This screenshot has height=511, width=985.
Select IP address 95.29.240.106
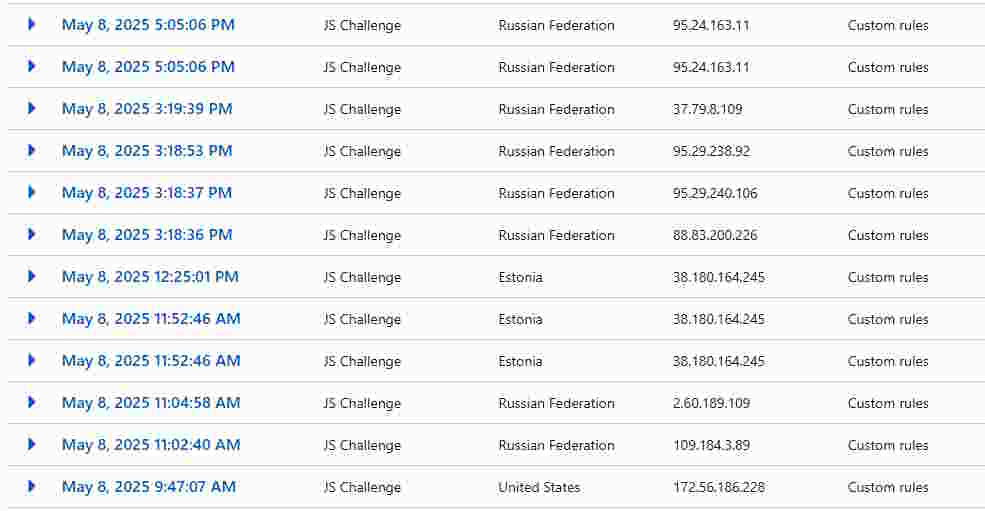[715, 193]
